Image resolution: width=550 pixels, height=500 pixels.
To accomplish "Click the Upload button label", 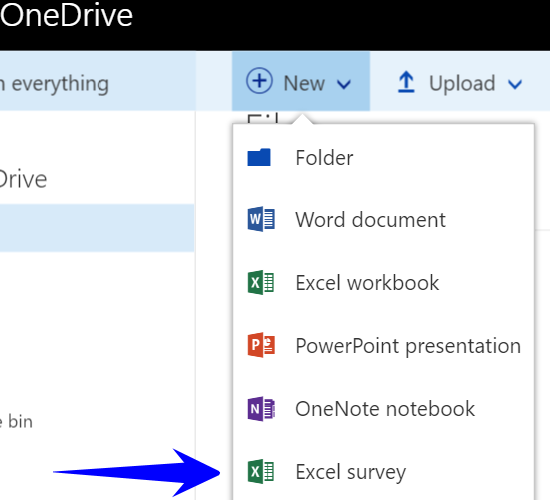I will 462,84.
